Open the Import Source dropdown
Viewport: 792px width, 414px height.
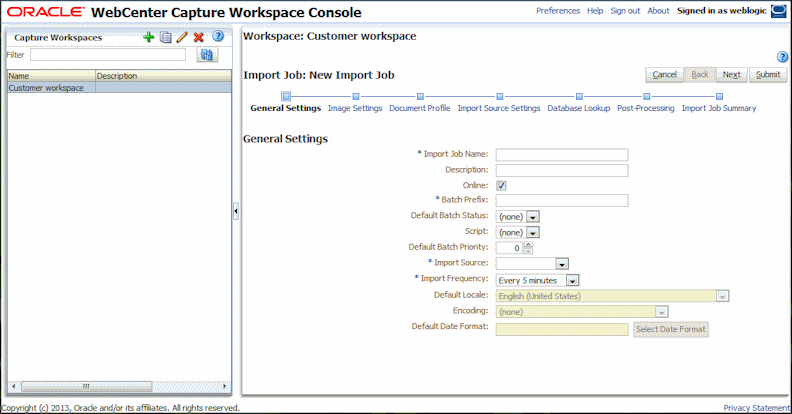click(562, 264)
